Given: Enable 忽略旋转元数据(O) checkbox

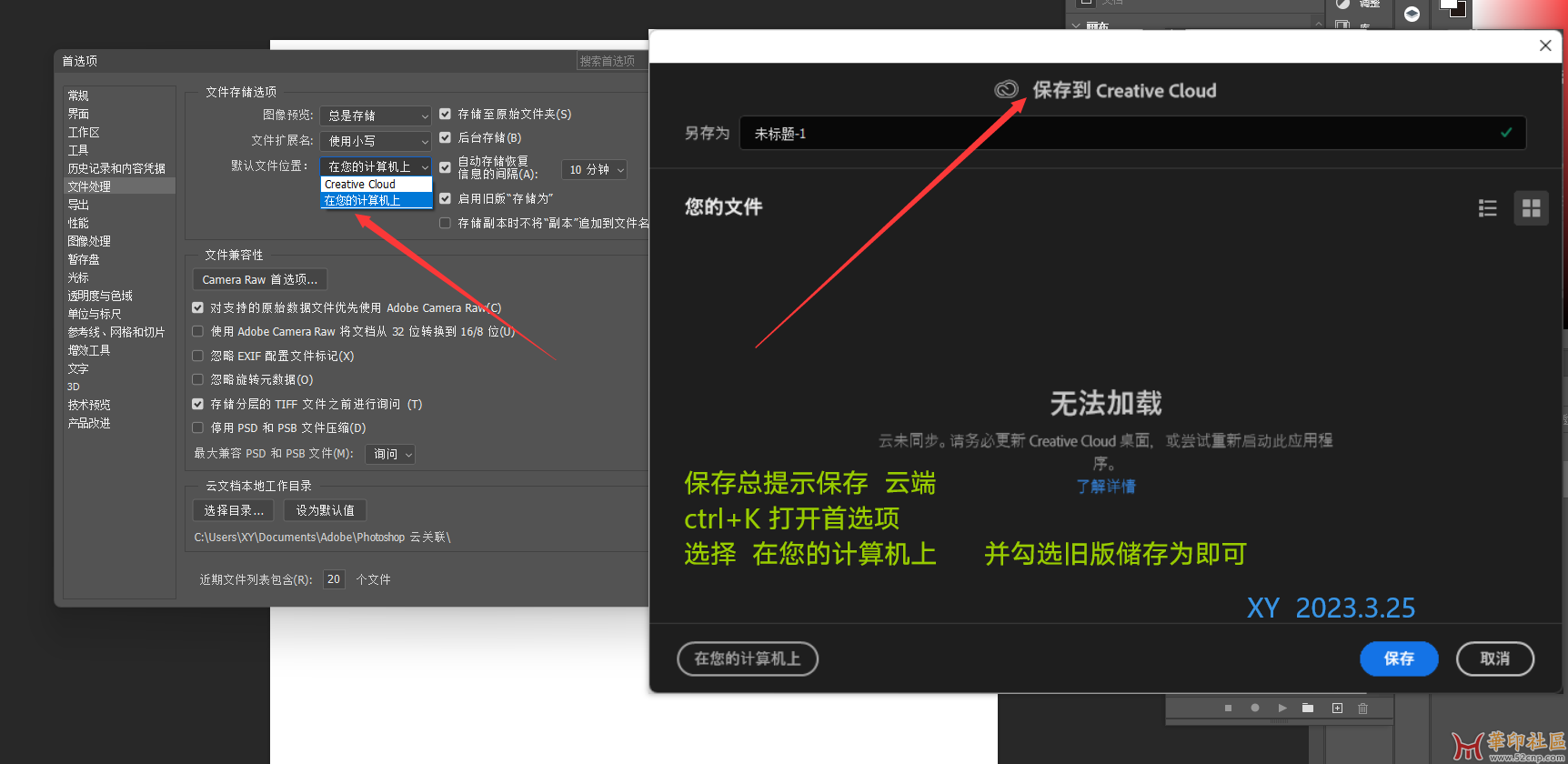Looking at the screenshot, I should point(197,379).
